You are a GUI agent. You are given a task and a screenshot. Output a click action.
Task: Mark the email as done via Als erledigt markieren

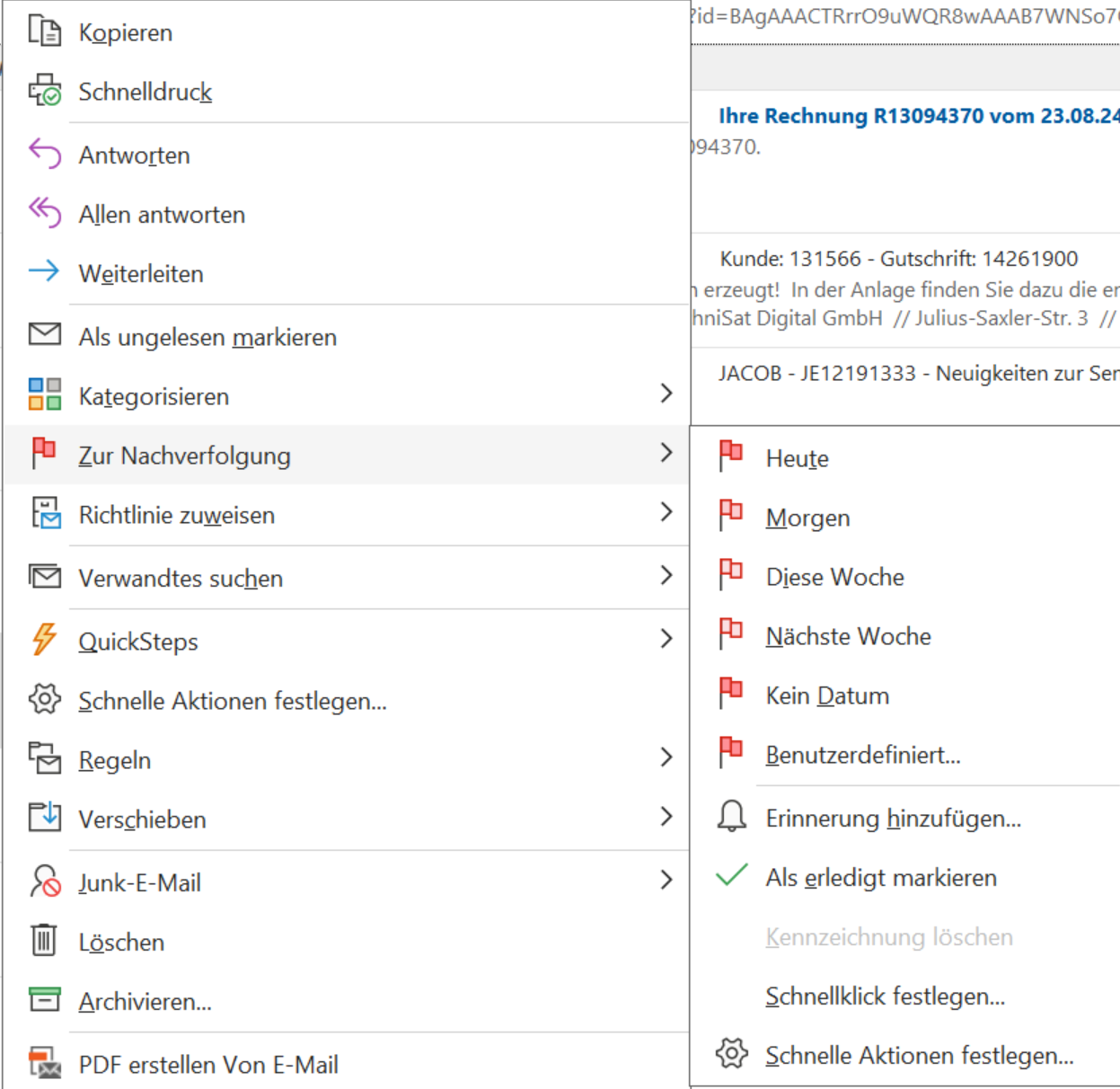coord(880,877)
